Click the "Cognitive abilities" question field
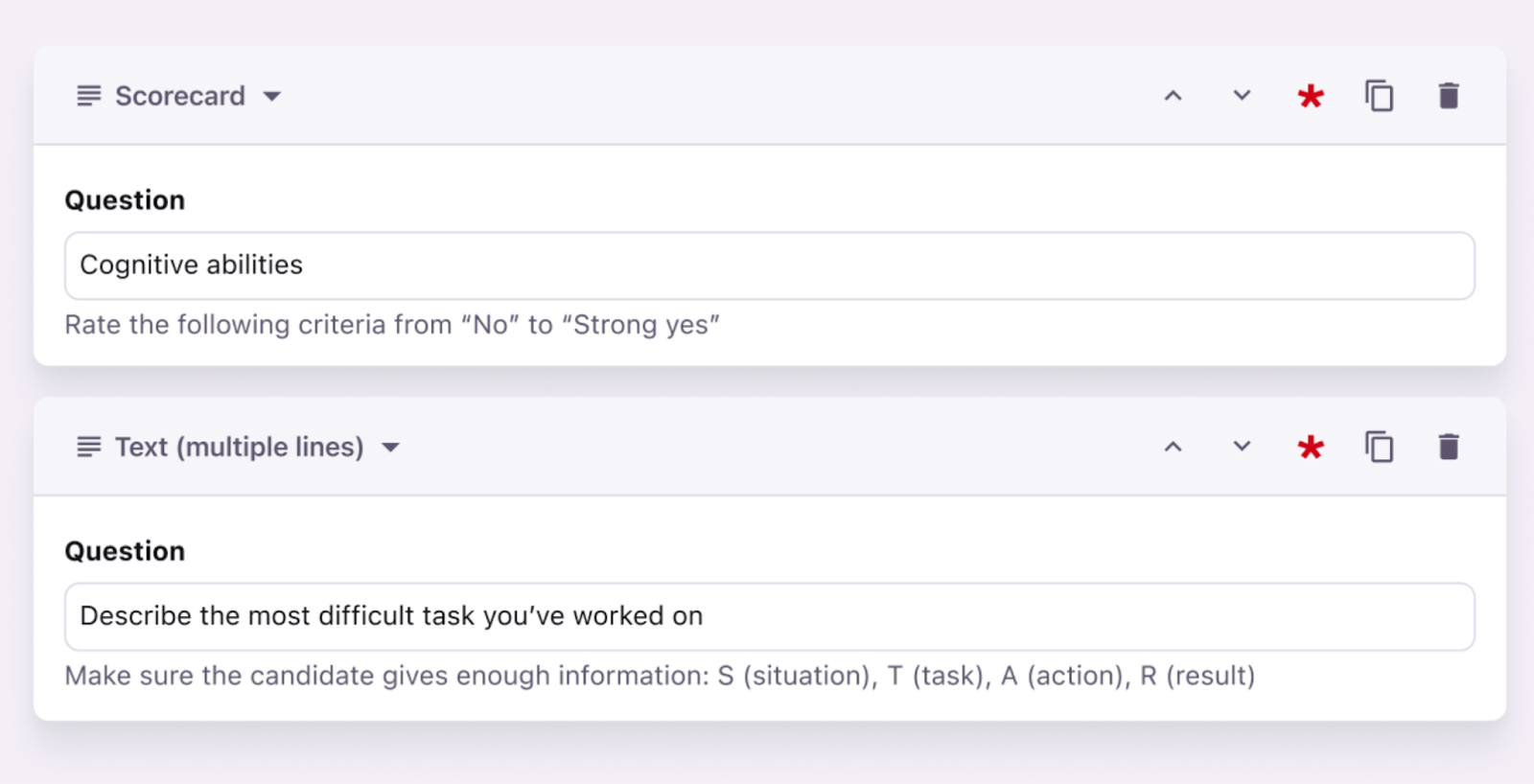Screen dimensions: 1534x784 (x=769, y=265)
